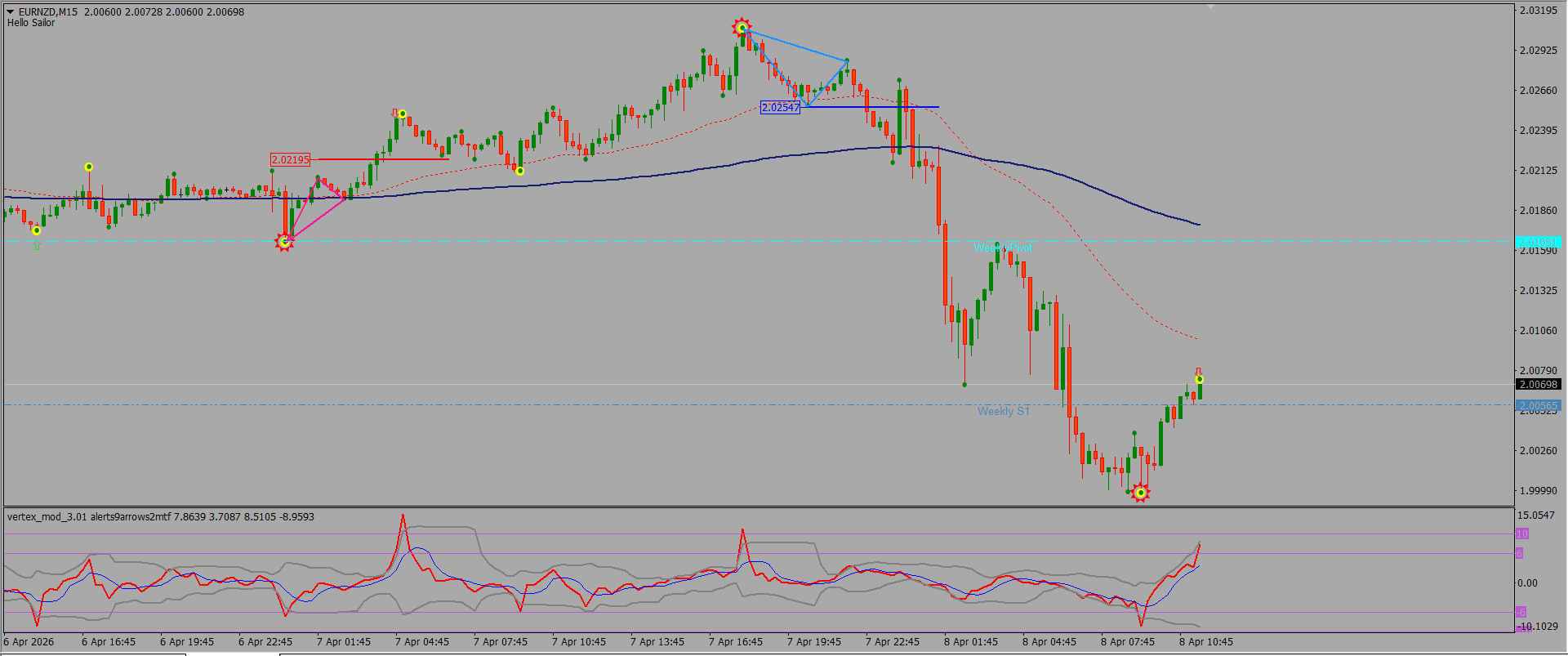Click the 6 Apr 2026 date label
Viewport: 1568px width, 656px height.
(29, 641)
